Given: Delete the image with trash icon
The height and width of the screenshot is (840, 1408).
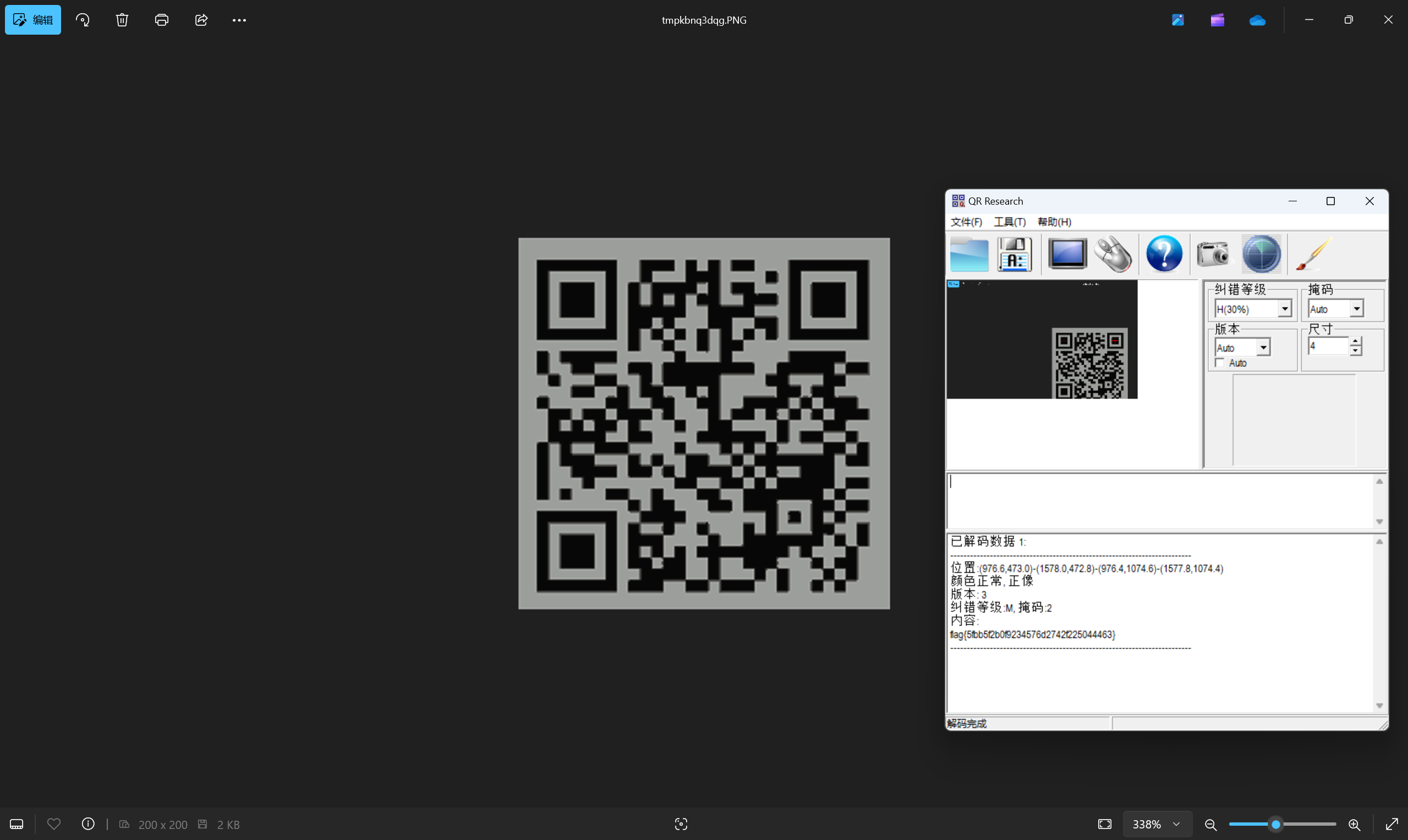Looking at the screenshot, I should tap(122, 20).
